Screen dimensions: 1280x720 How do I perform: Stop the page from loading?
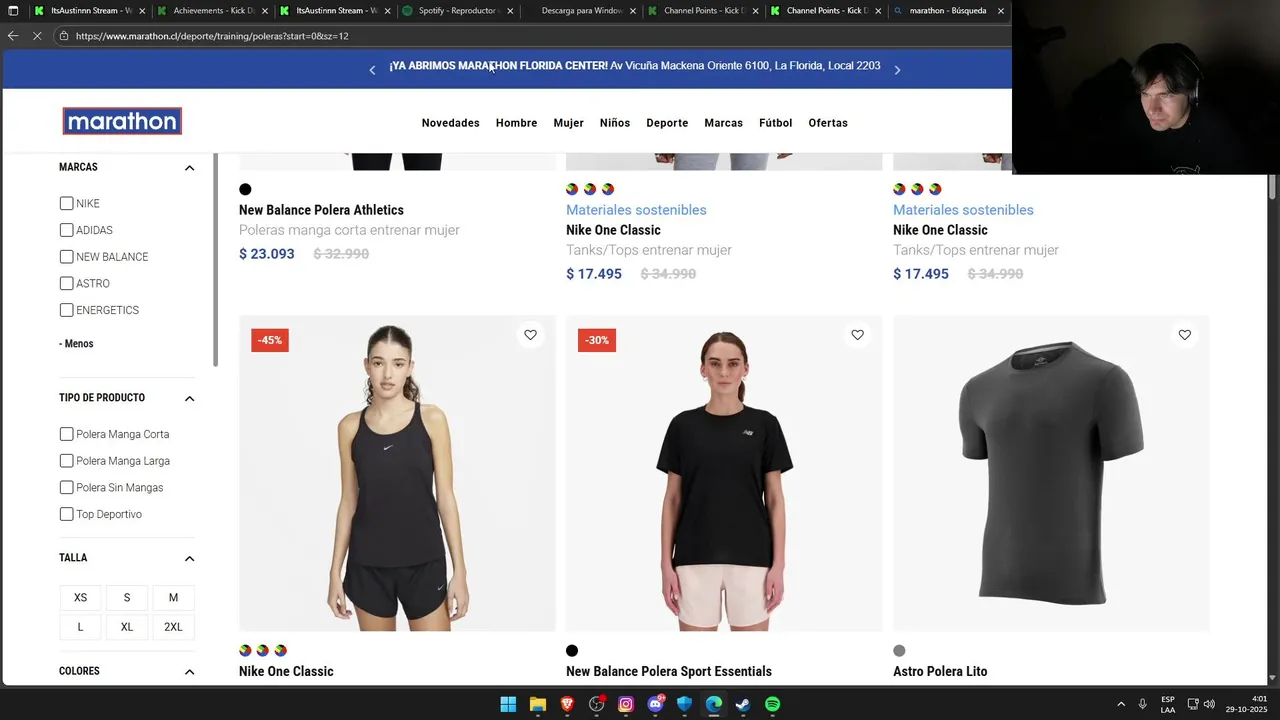pos(37,36)
